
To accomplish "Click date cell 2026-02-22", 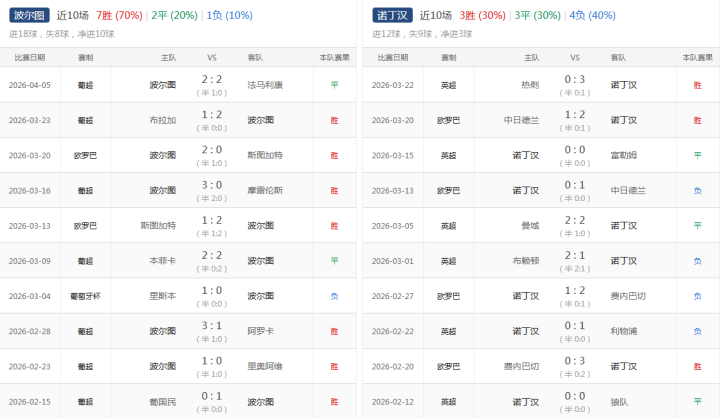I will point(393,331).
